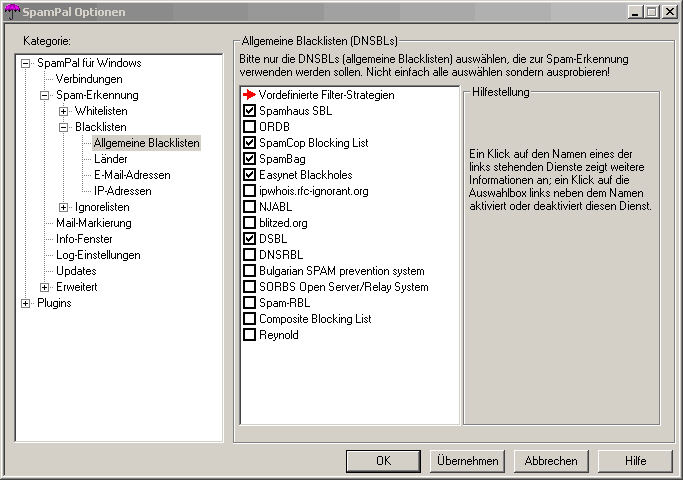Click the OK button
Screen dimensions: 683x480
tap(383, 461)
